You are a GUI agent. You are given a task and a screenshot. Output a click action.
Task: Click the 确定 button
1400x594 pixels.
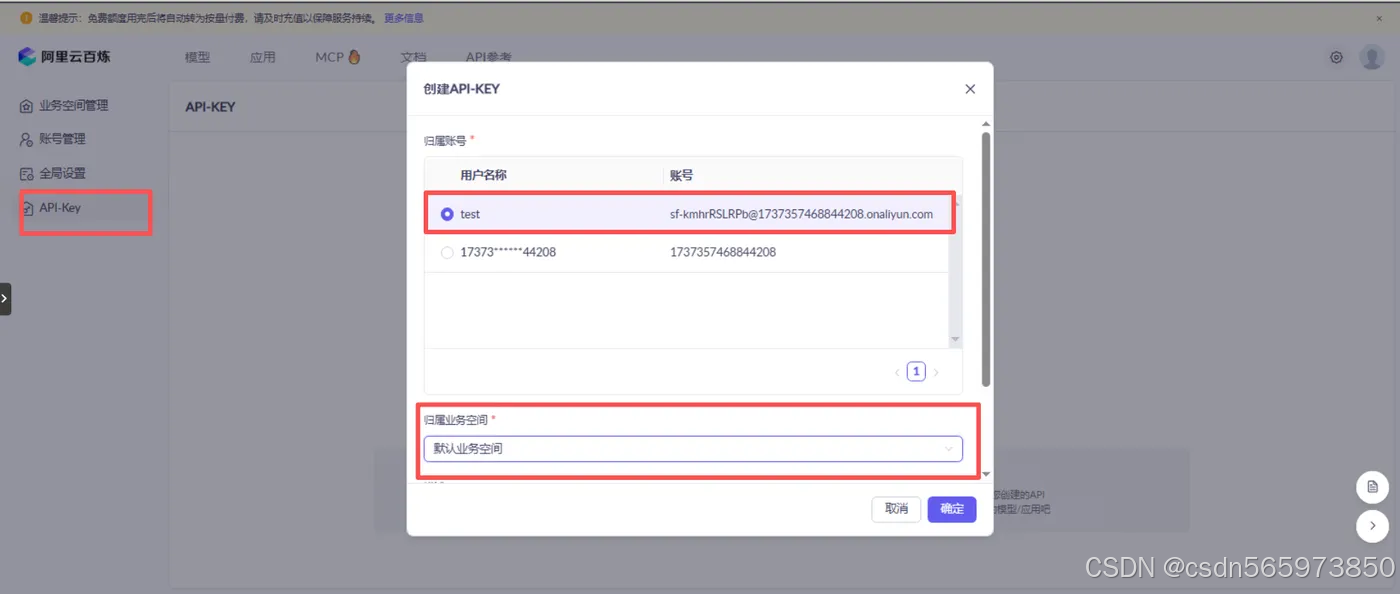tap(952, 509)
